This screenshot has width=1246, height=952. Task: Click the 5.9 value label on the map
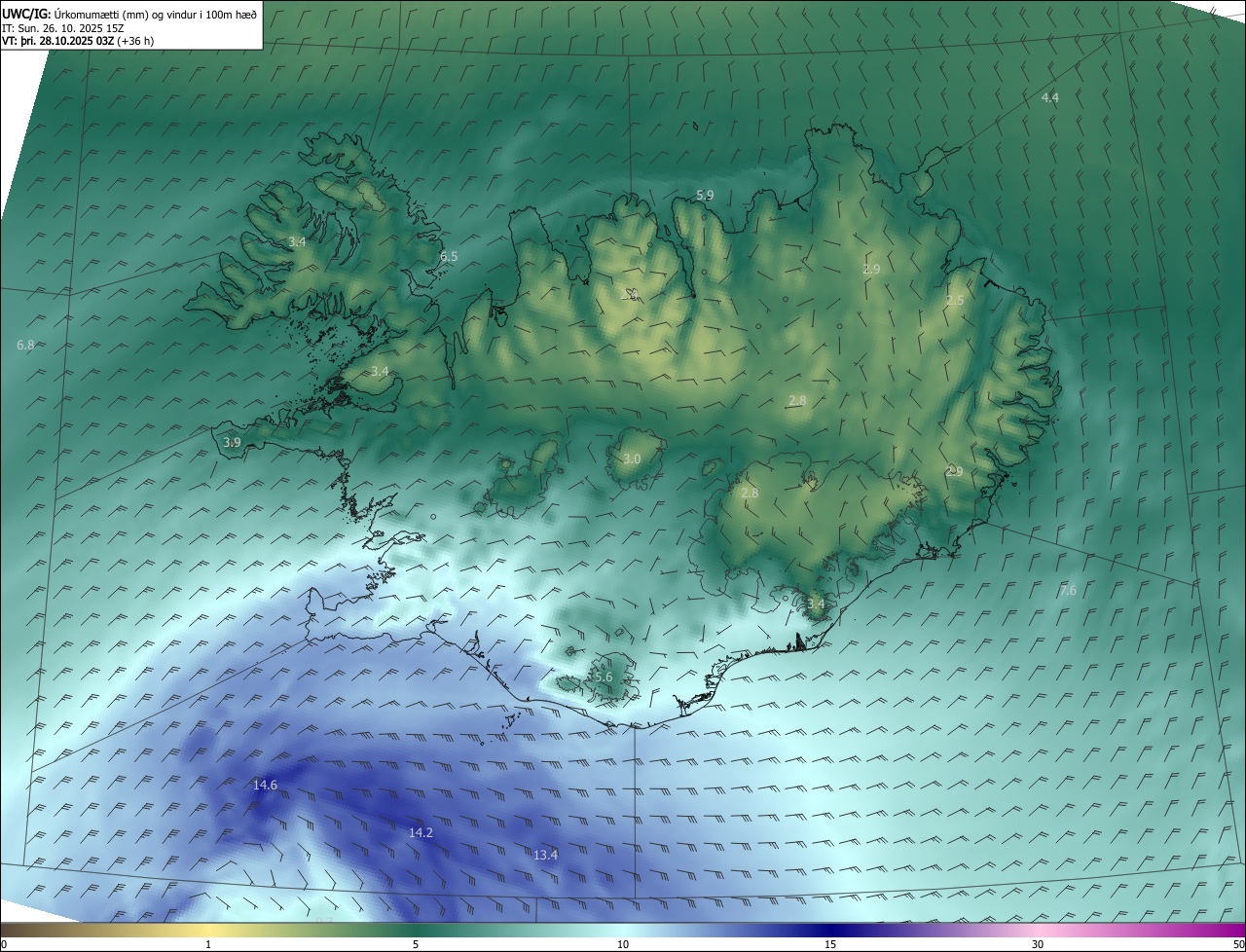tap(705, 195)
